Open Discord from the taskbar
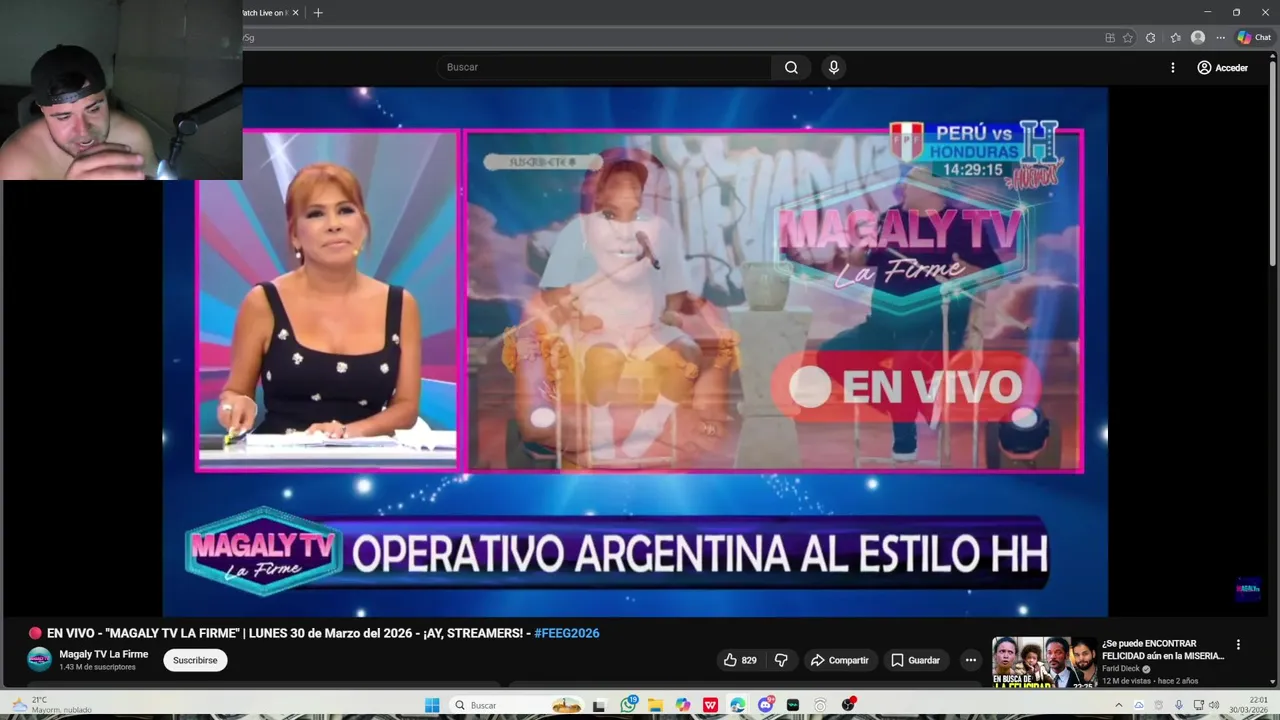The image size is (1280, 720). tap(766, 705)
